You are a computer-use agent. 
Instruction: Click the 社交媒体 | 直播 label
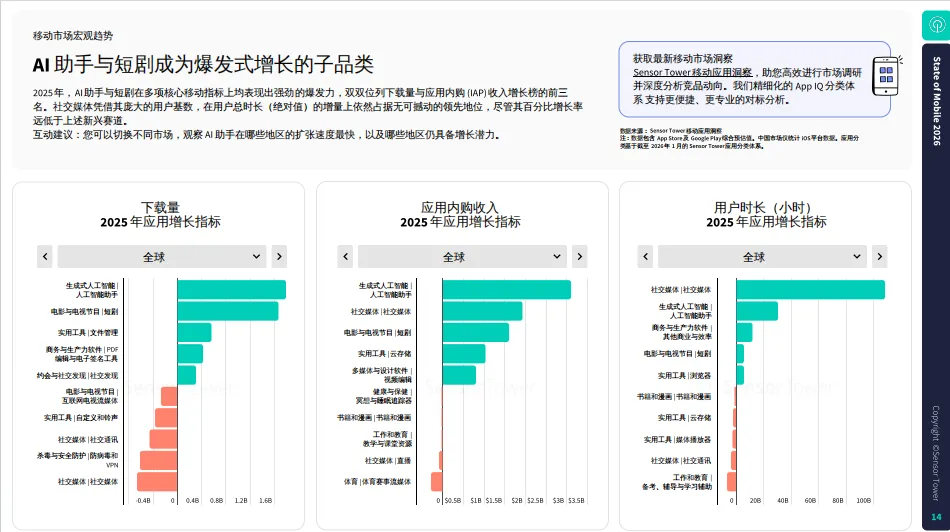coord(388,461)
